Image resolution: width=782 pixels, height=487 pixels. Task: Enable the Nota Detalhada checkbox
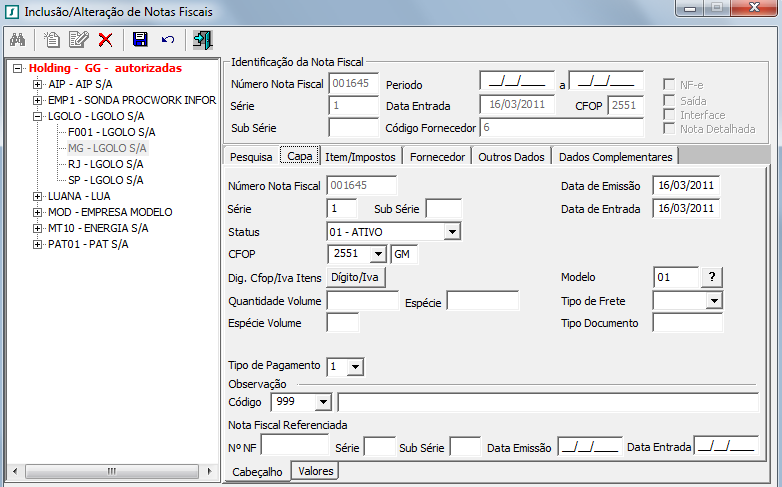(x=670, y=128)
